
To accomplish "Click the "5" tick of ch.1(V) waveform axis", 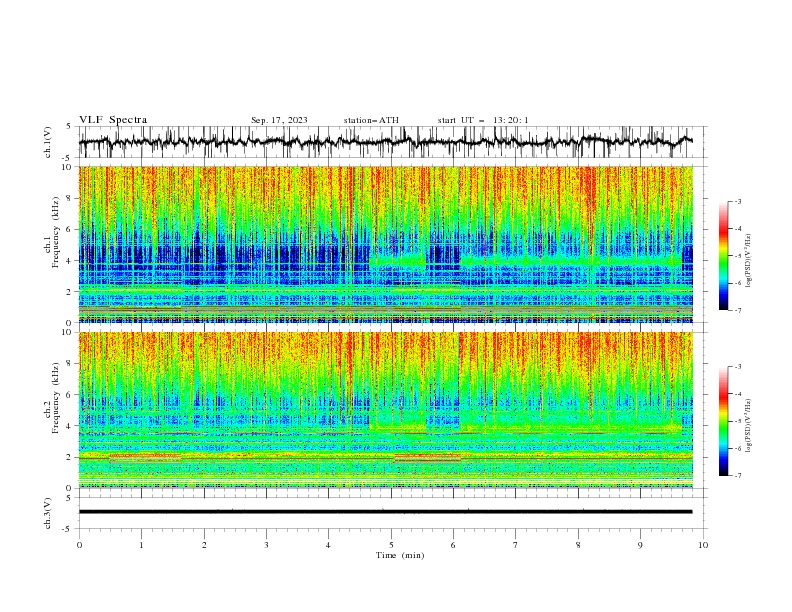I will tap(69, 127).
